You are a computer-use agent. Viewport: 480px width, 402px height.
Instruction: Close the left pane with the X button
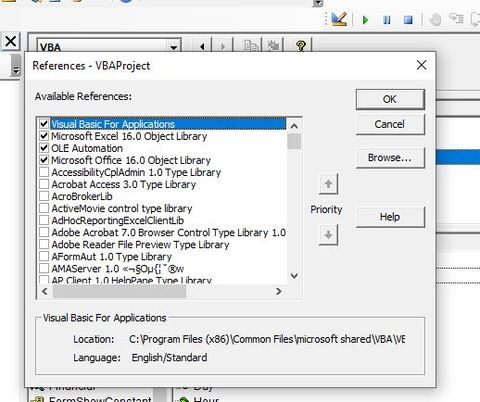11,41
